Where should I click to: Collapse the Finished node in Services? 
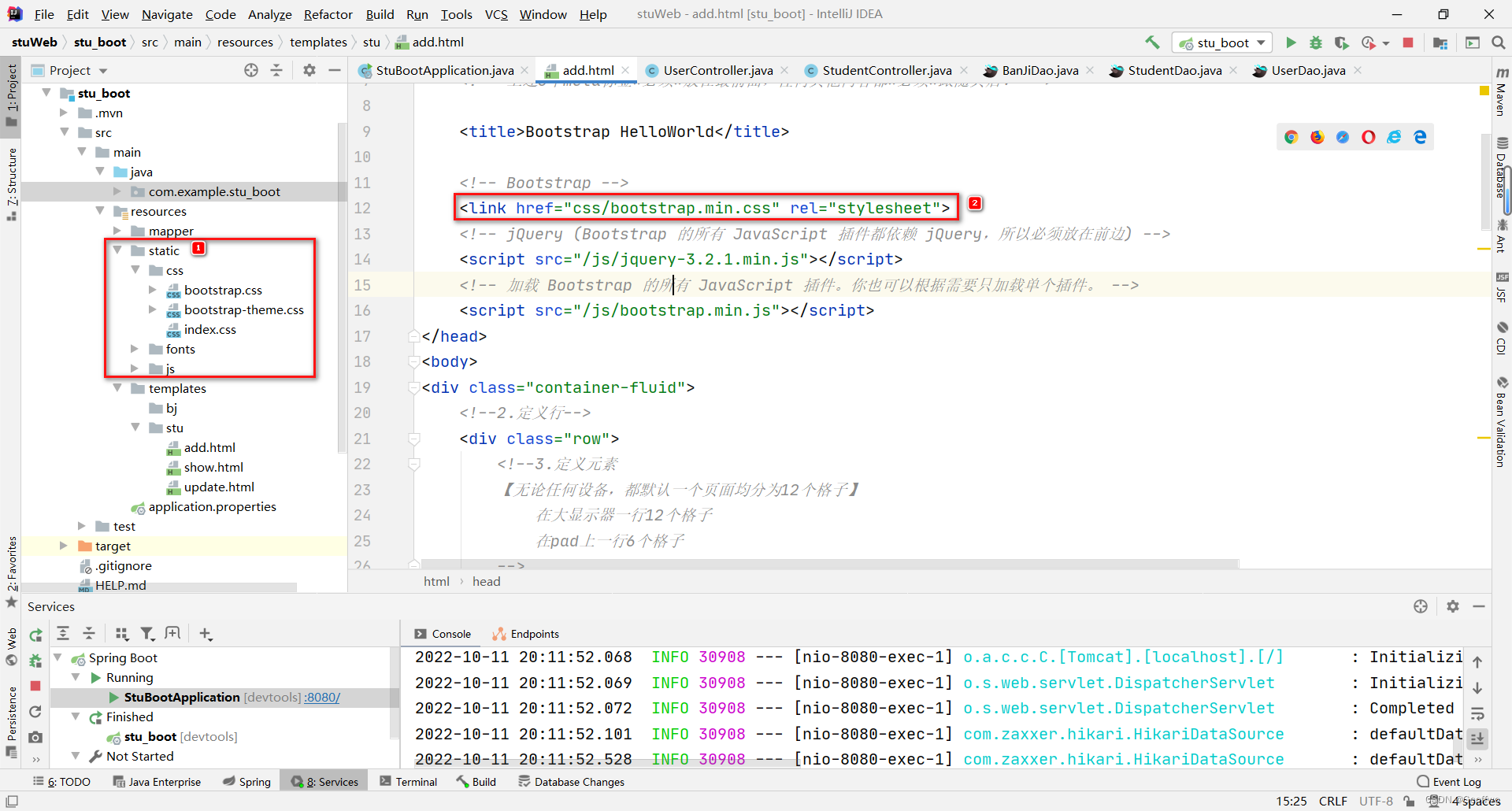76,717
